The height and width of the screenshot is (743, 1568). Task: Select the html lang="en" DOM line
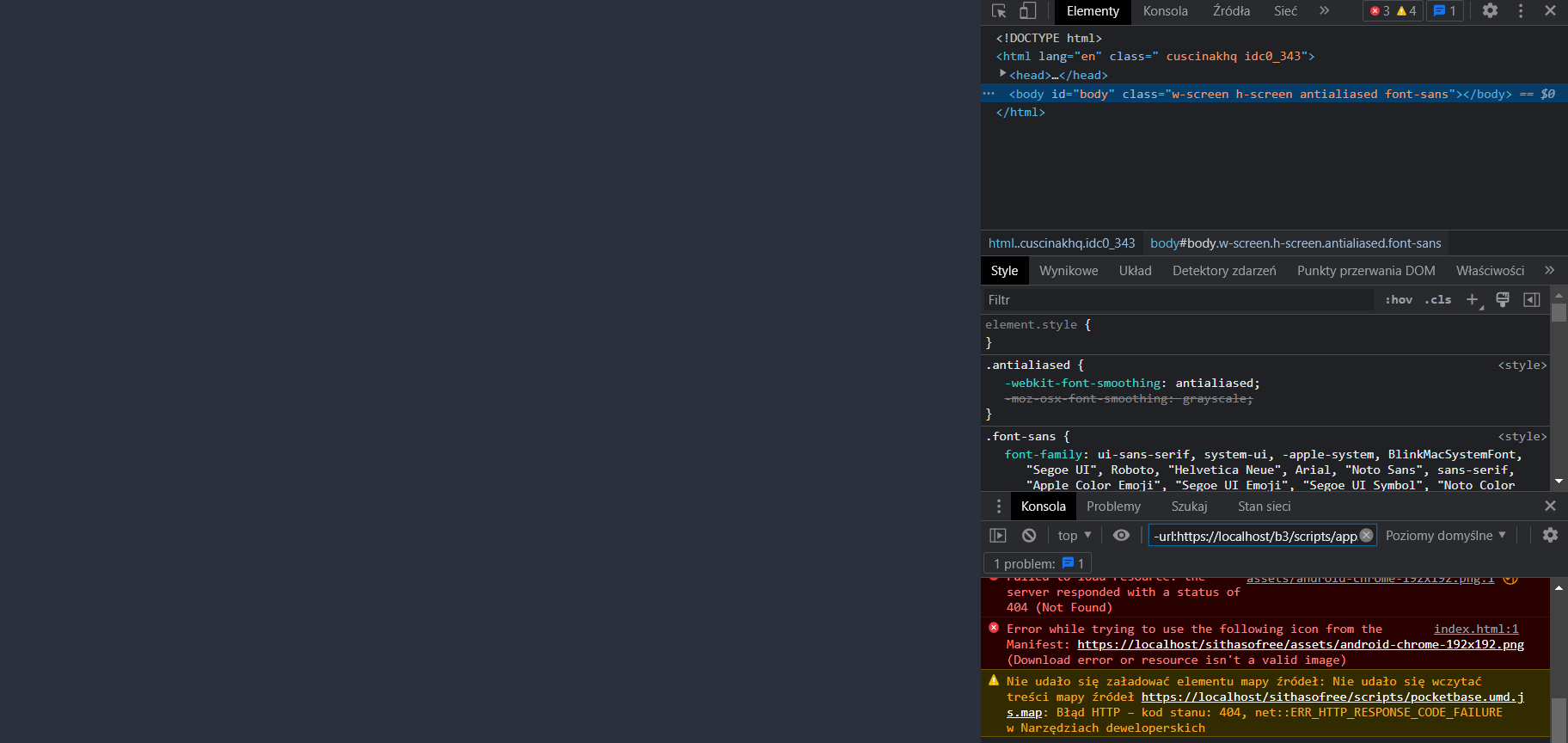coord(1155,56)
